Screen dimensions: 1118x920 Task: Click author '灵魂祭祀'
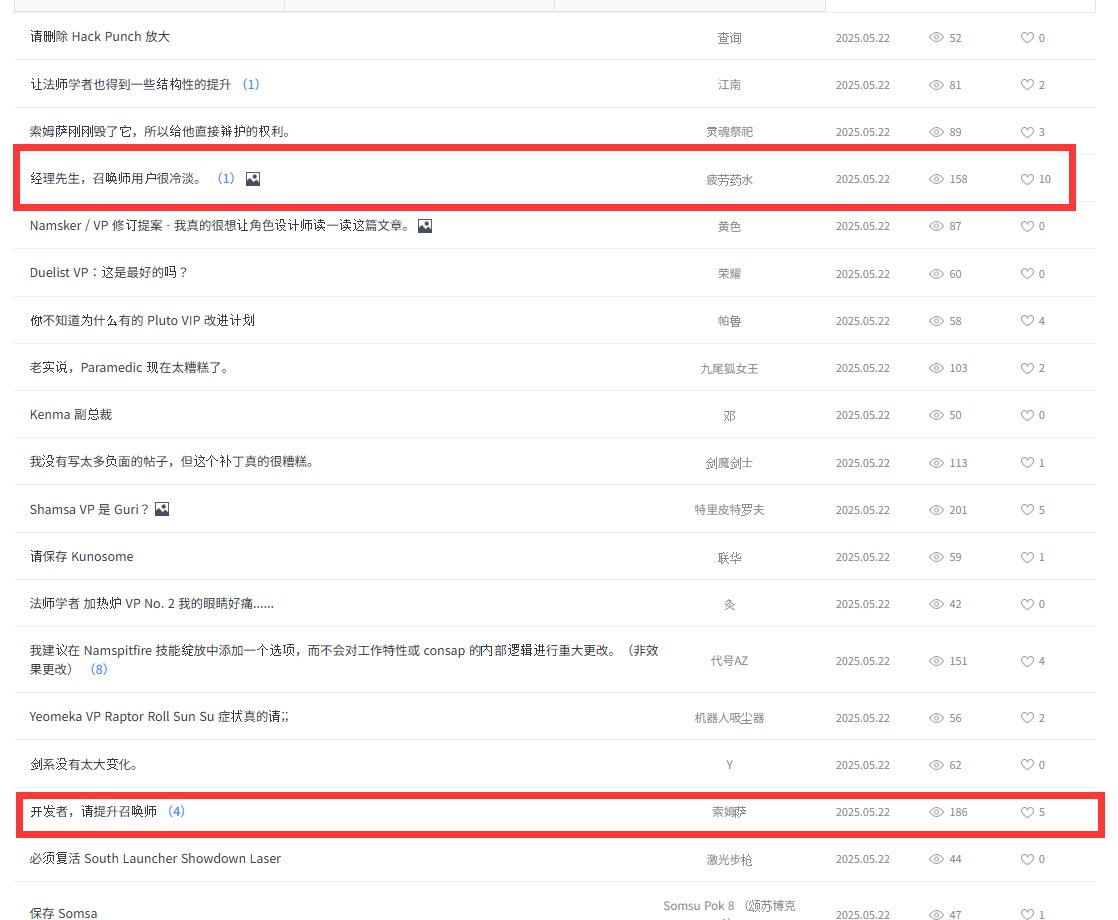729,132
